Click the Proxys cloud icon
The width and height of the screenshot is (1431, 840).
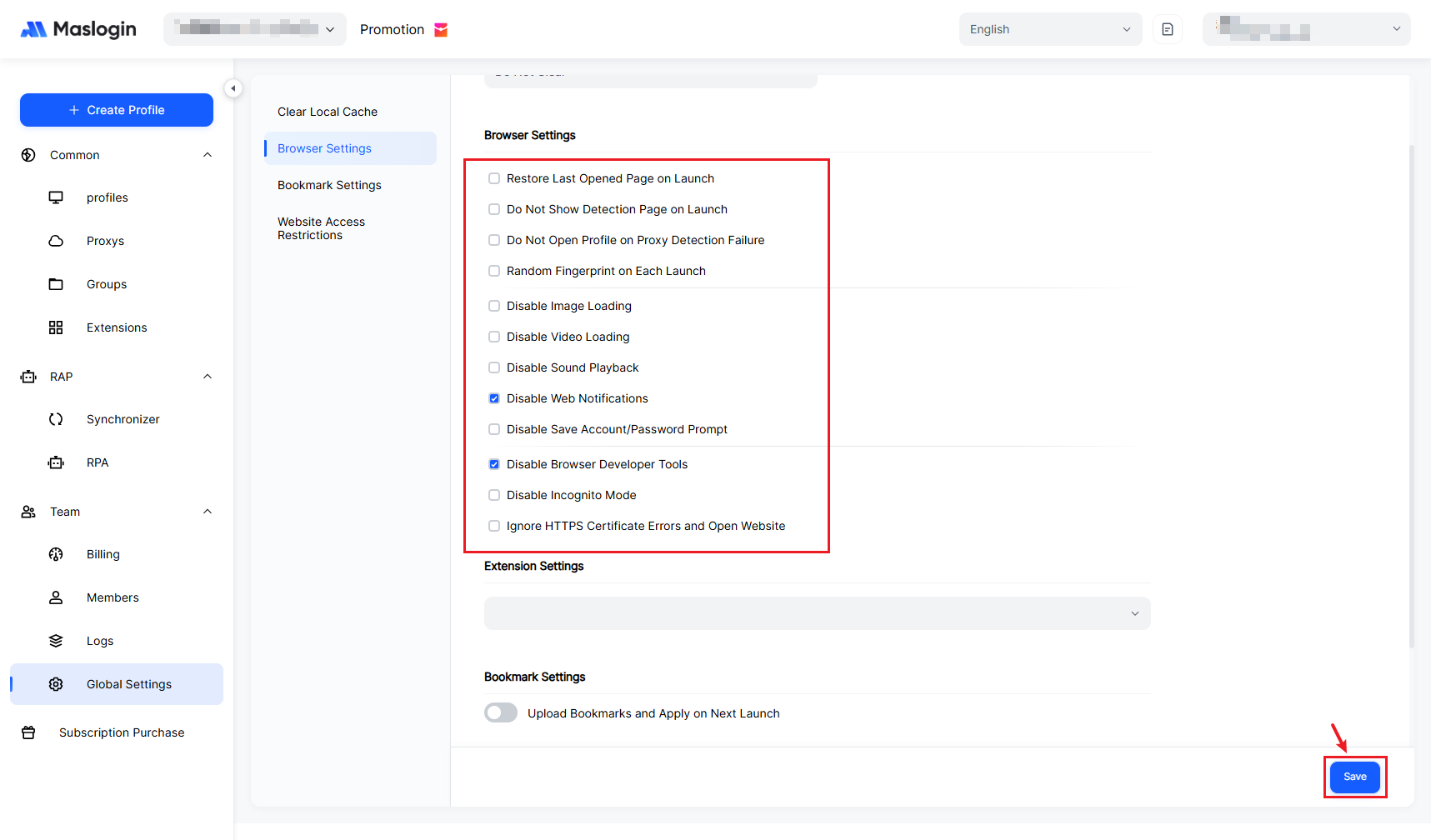[56, 241]
